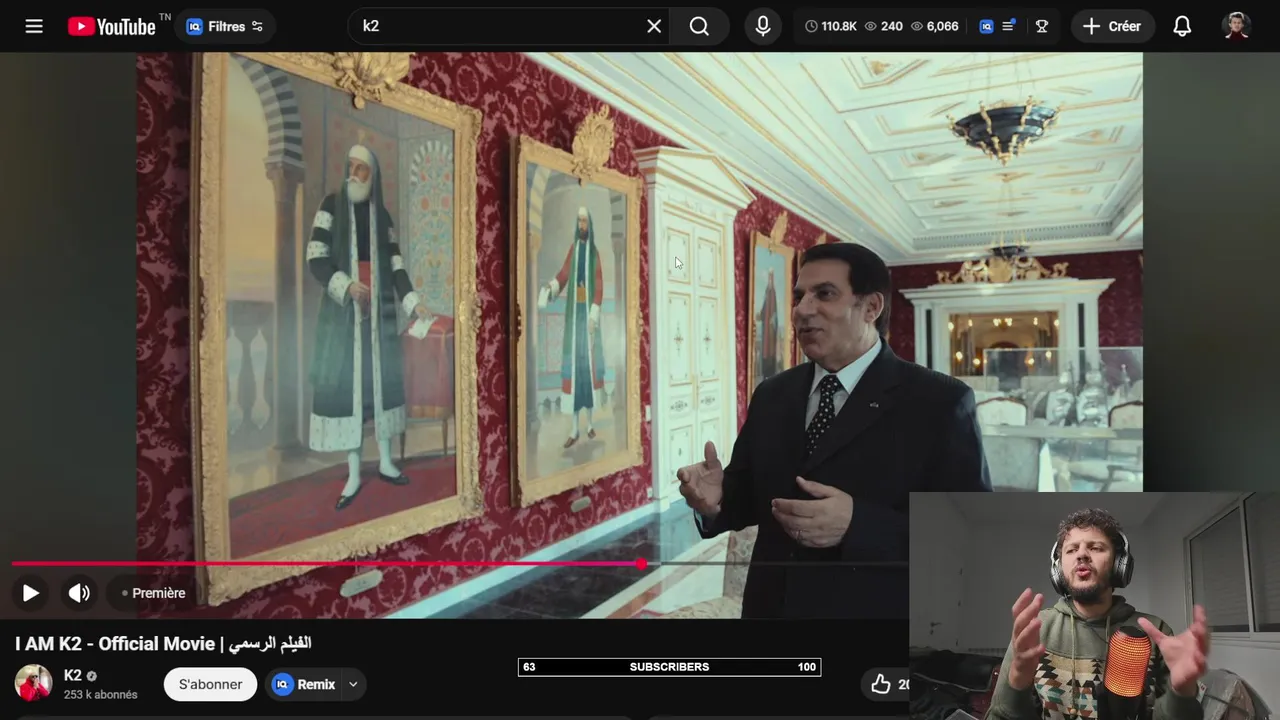The image size is (1280, 720).
Task: Run search with magnifying glass icon
Action: 699,26
